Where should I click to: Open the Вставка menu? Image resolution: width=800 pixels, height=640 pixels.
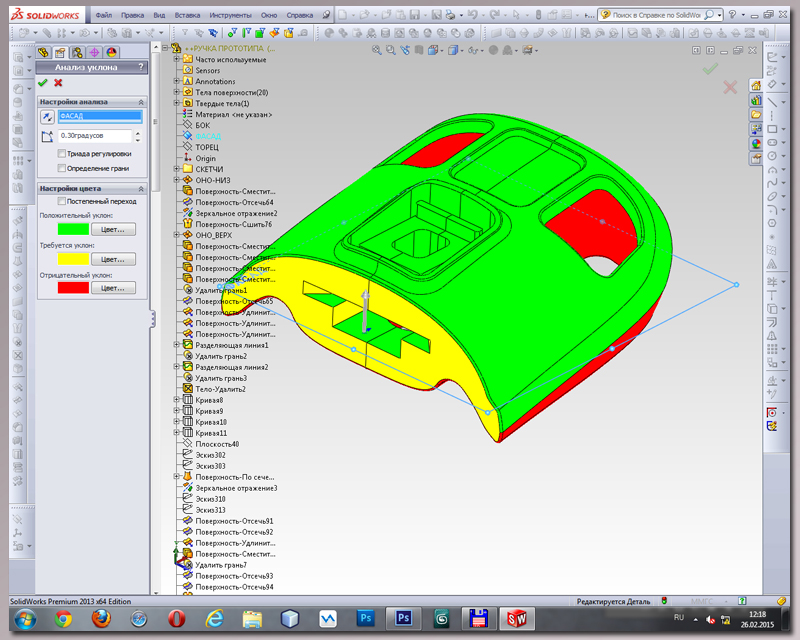click(189, 16)
